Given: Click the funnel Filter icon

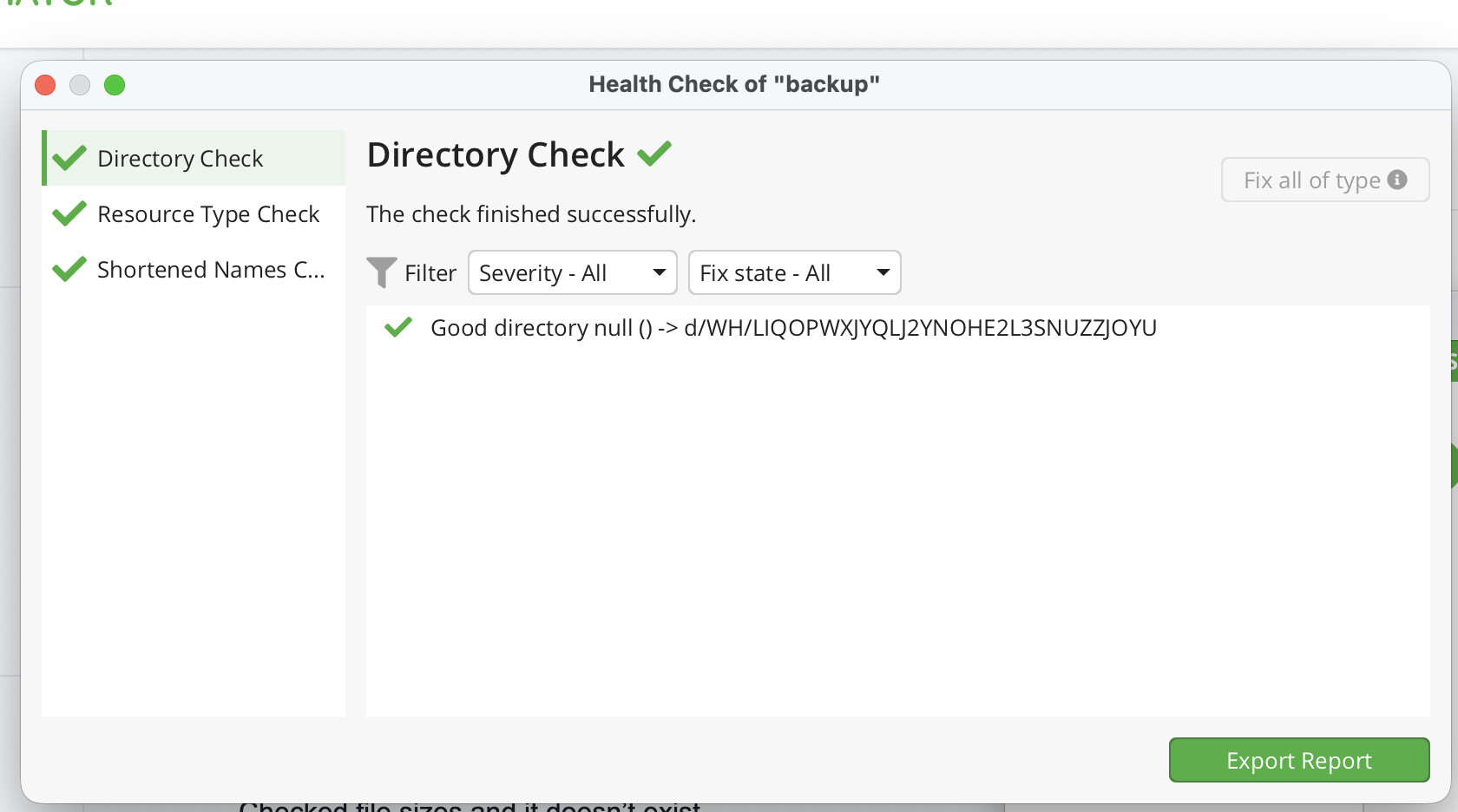Looking at the screenshot, I should (x=381, y=272).
